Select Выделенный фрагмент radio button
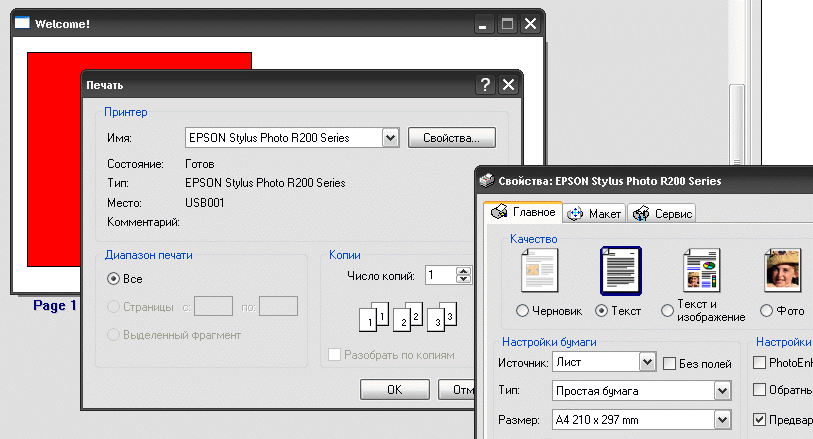 pos(113,335)
